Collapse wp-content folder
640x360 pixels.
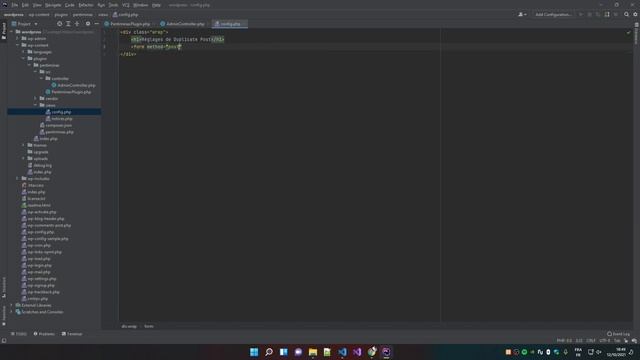coord(18,45)
